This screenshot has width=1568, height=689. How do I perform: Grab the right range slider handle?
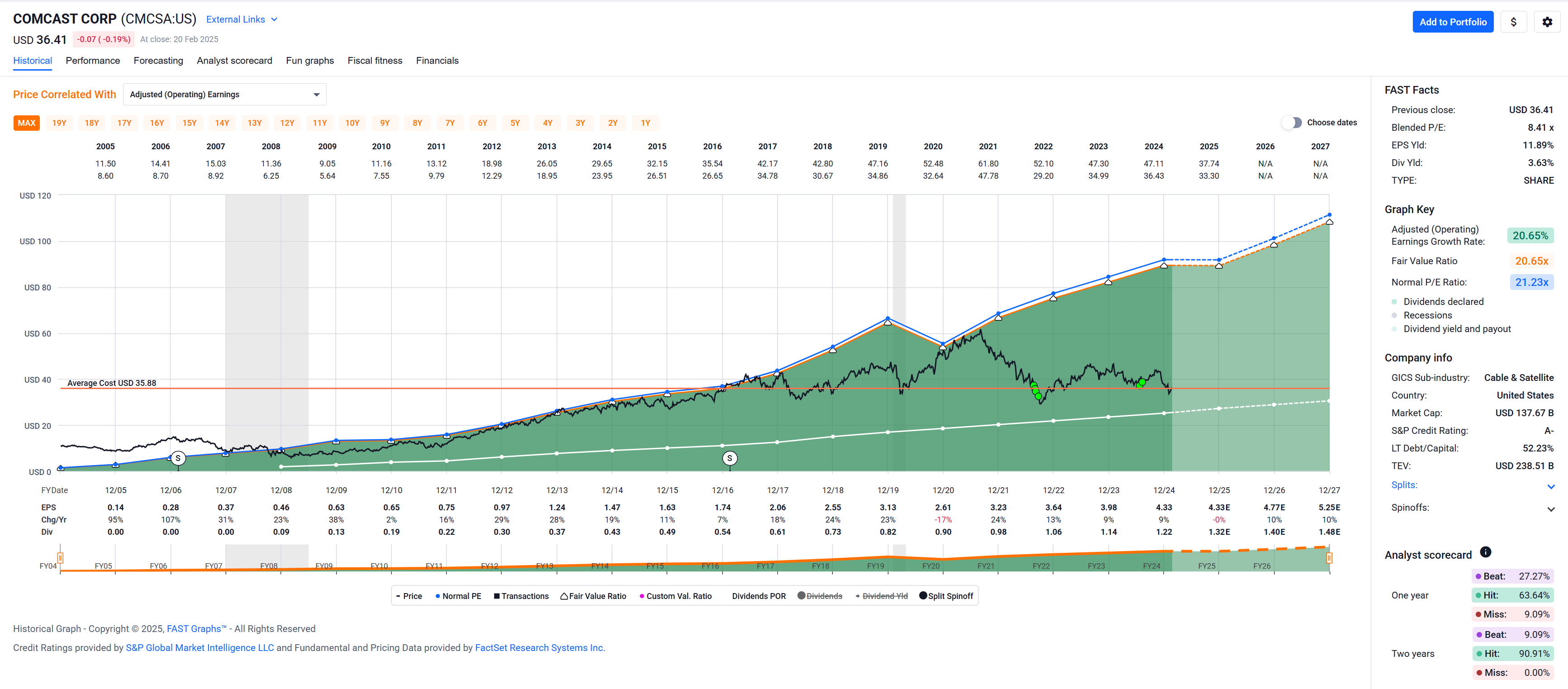pyautogui.click(x=1329, y=557)
